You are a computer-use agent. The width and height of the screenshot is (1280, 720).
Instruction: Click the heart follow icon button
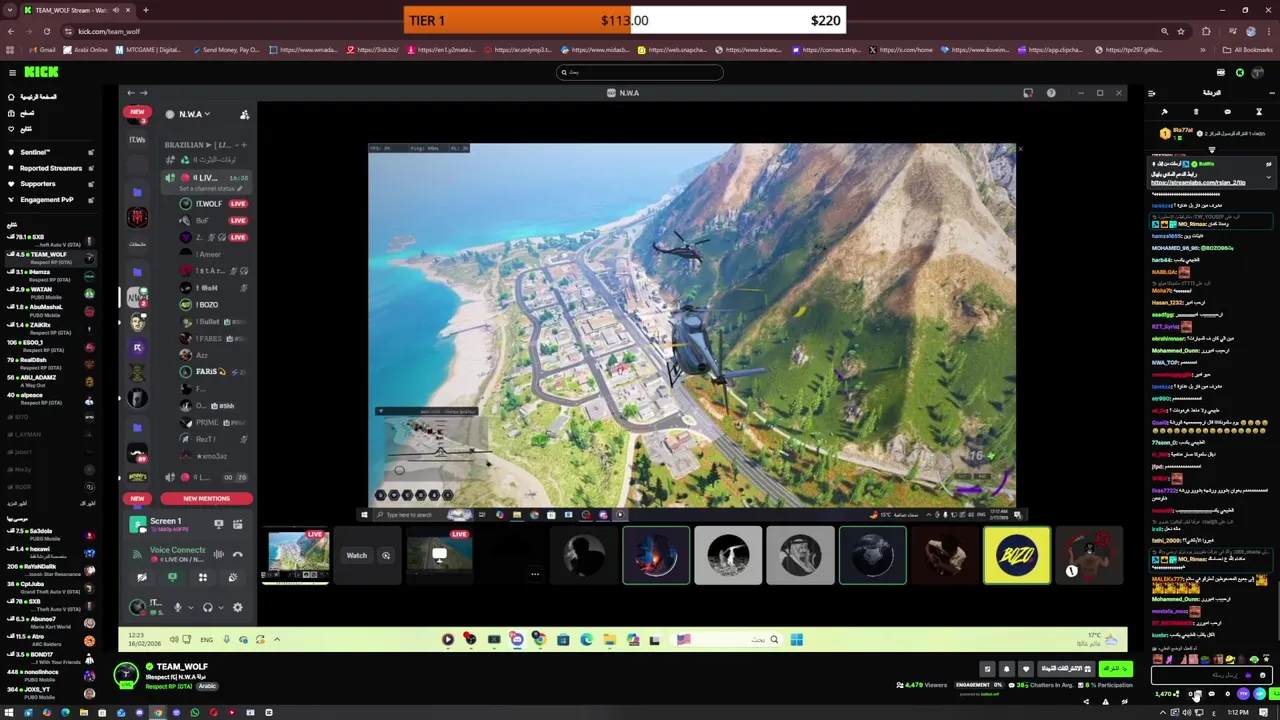[1025, 669]
